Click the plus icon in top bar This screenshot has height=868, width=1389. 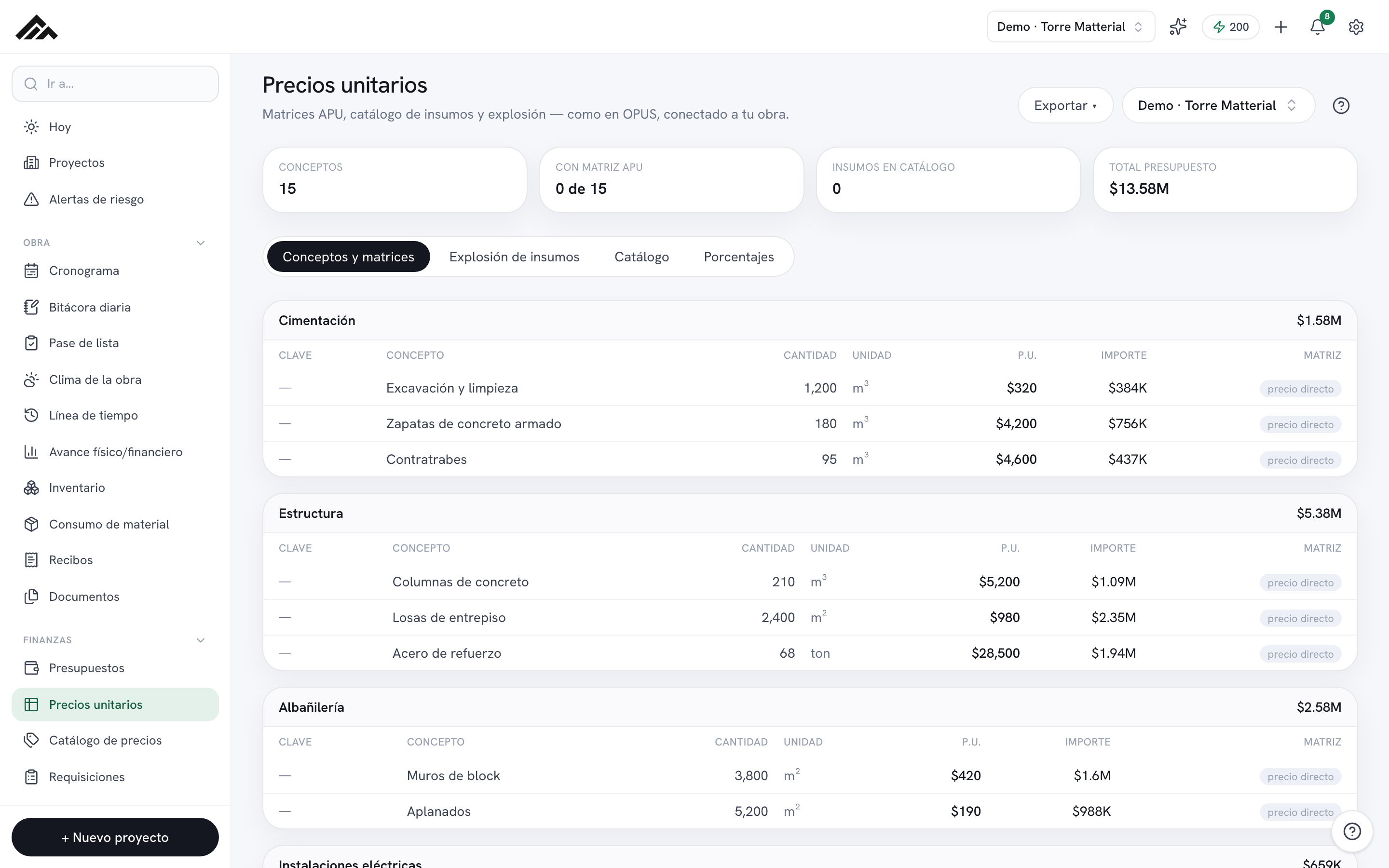[1280, 27]
